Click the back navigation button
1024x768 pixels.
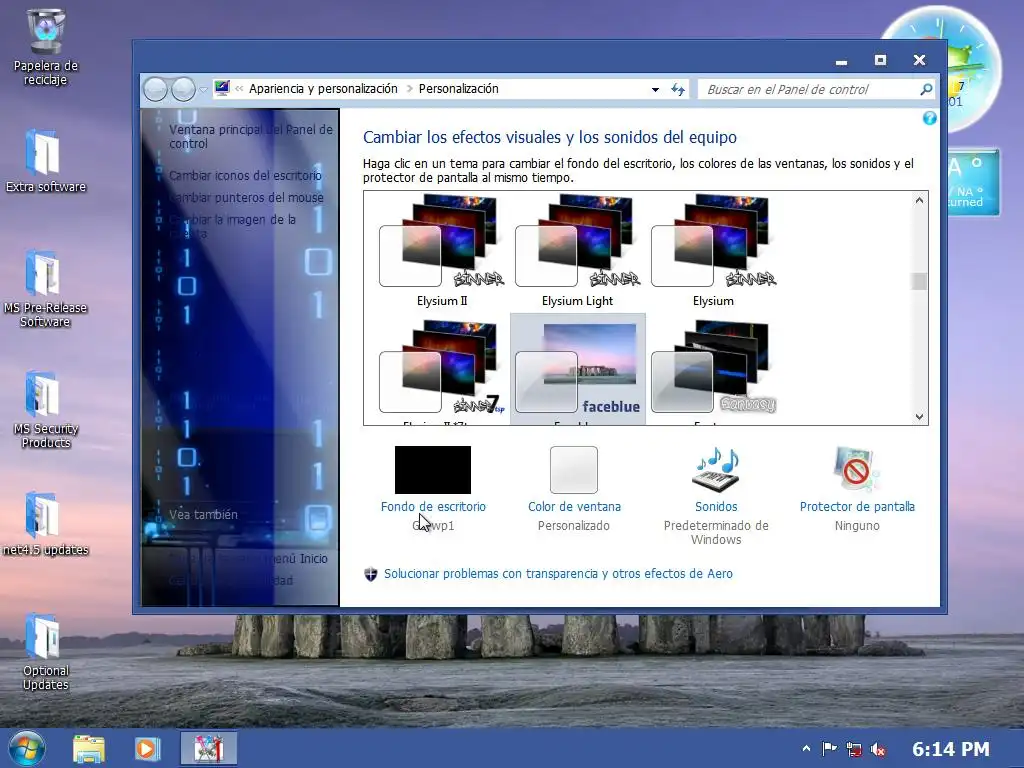click(x=155, y=89)
